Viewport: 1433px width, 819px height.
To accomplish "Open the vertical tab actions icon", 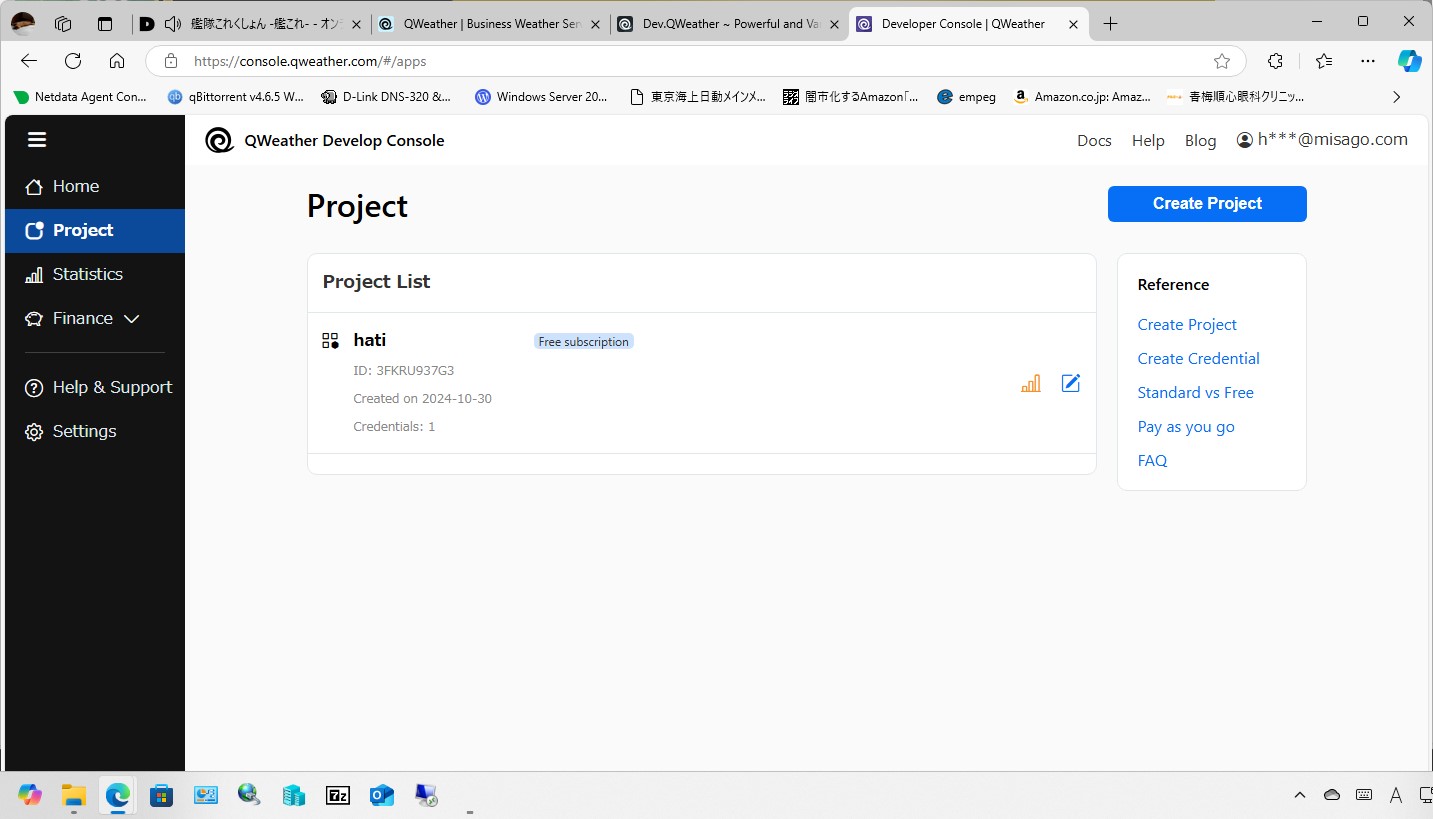I will [105, 24].
